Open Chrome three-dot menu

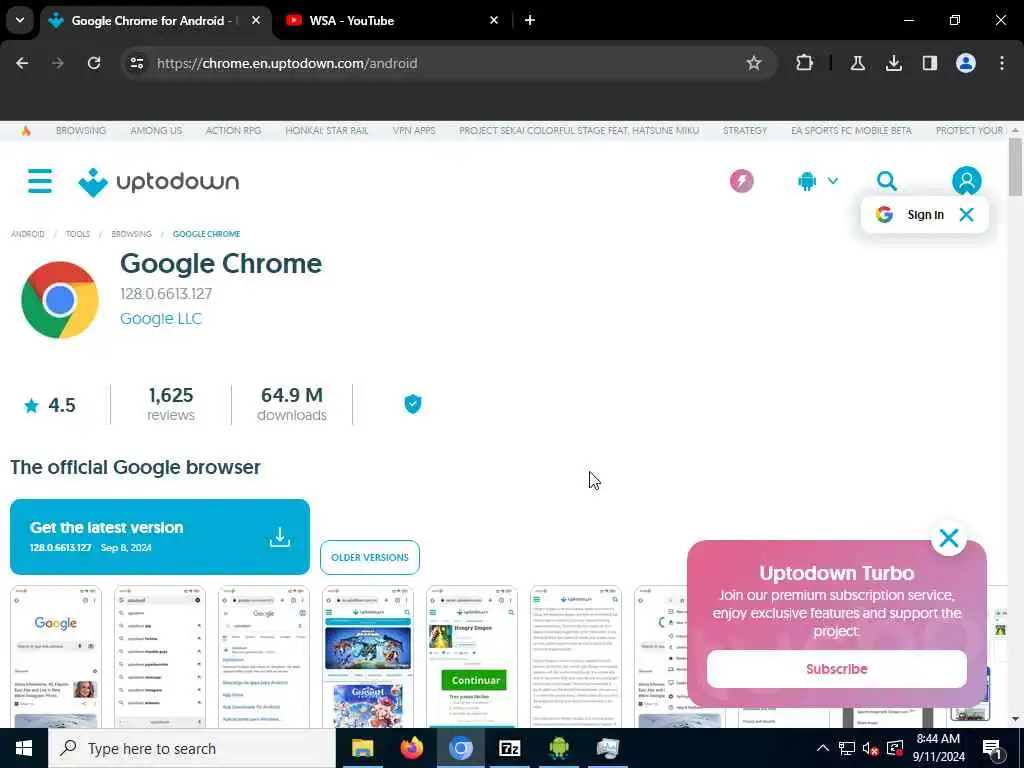pyautogui.click(x=1002, y=63)
